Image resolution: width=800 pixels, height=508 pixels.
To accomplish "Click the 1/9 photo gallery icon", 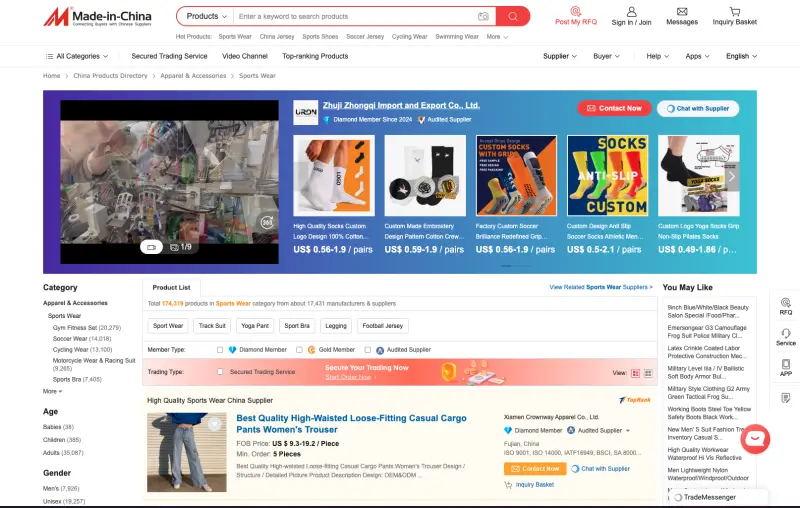I will (181, 247).
